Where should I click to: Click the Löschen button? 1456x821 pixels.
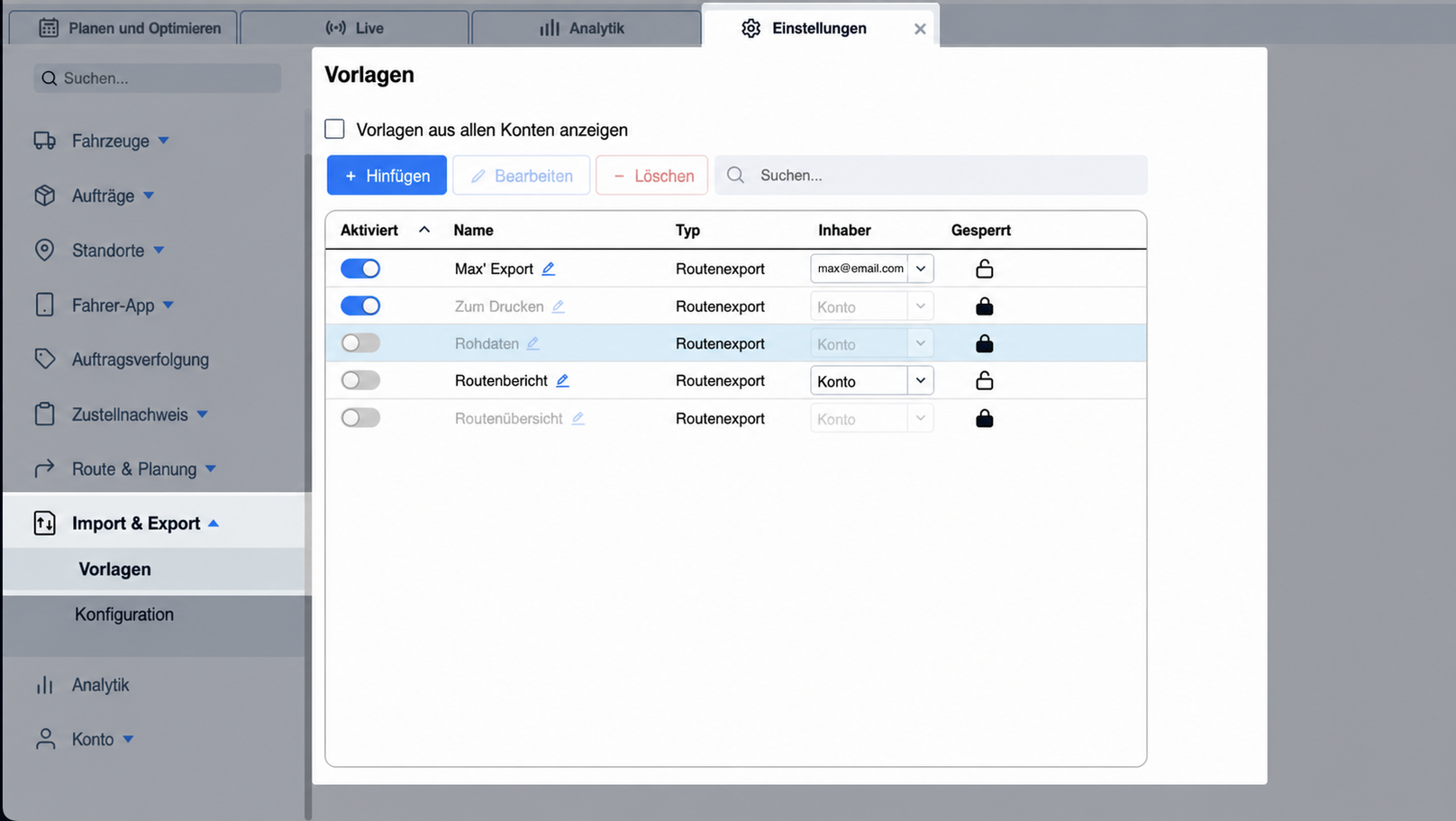coord(651,175)
